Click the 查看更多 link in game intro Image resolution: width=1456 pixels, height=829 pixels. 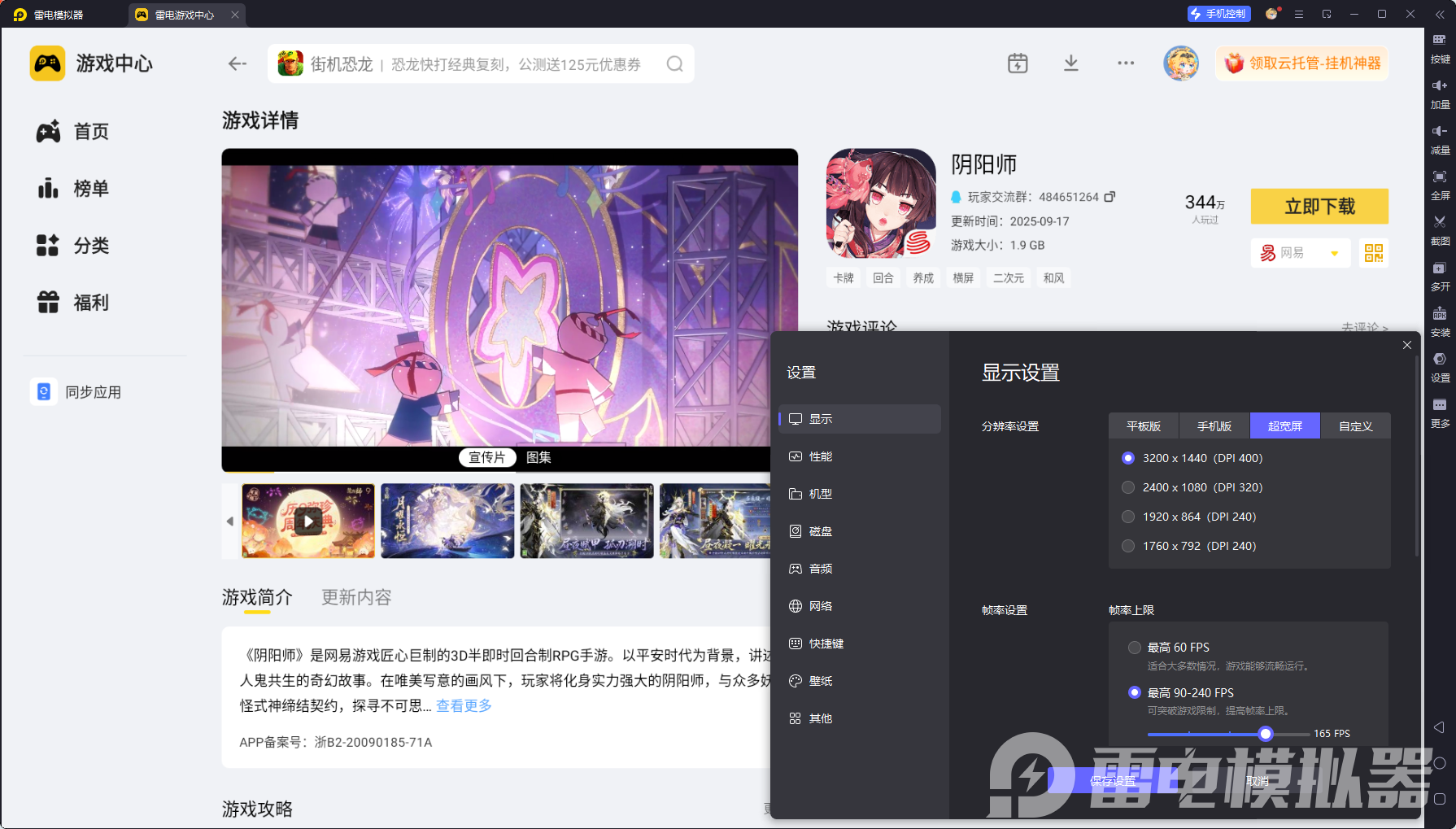pyautogui.click(x=463, y=706)
